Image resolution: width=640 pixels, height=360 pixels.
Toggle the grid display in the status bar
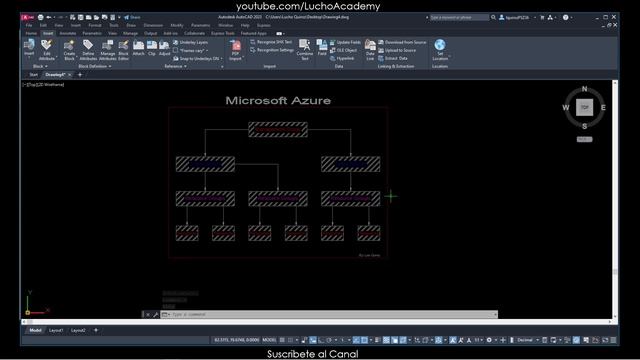282,340
